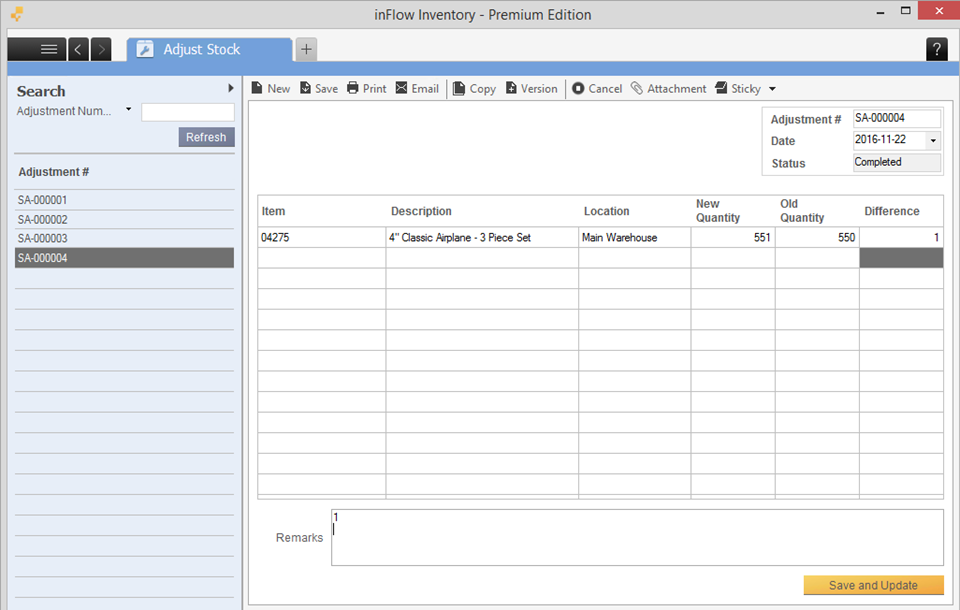This screenshot has height=610, width=960.
Task: Save the current adjustment from toolbar
Action: 319,89
